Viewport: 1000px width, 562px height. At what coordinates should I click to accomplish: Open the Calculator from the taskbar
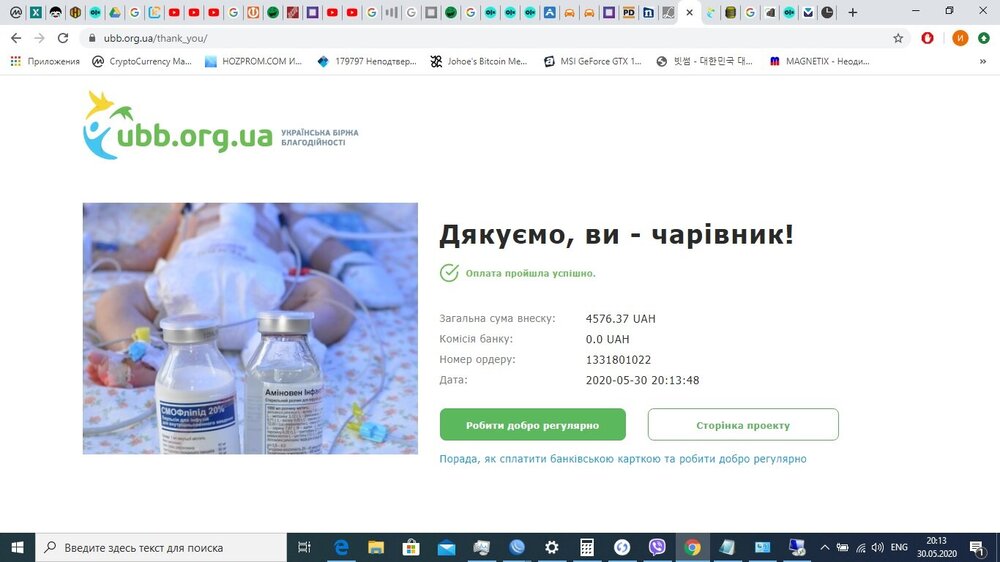click(587, 547)
